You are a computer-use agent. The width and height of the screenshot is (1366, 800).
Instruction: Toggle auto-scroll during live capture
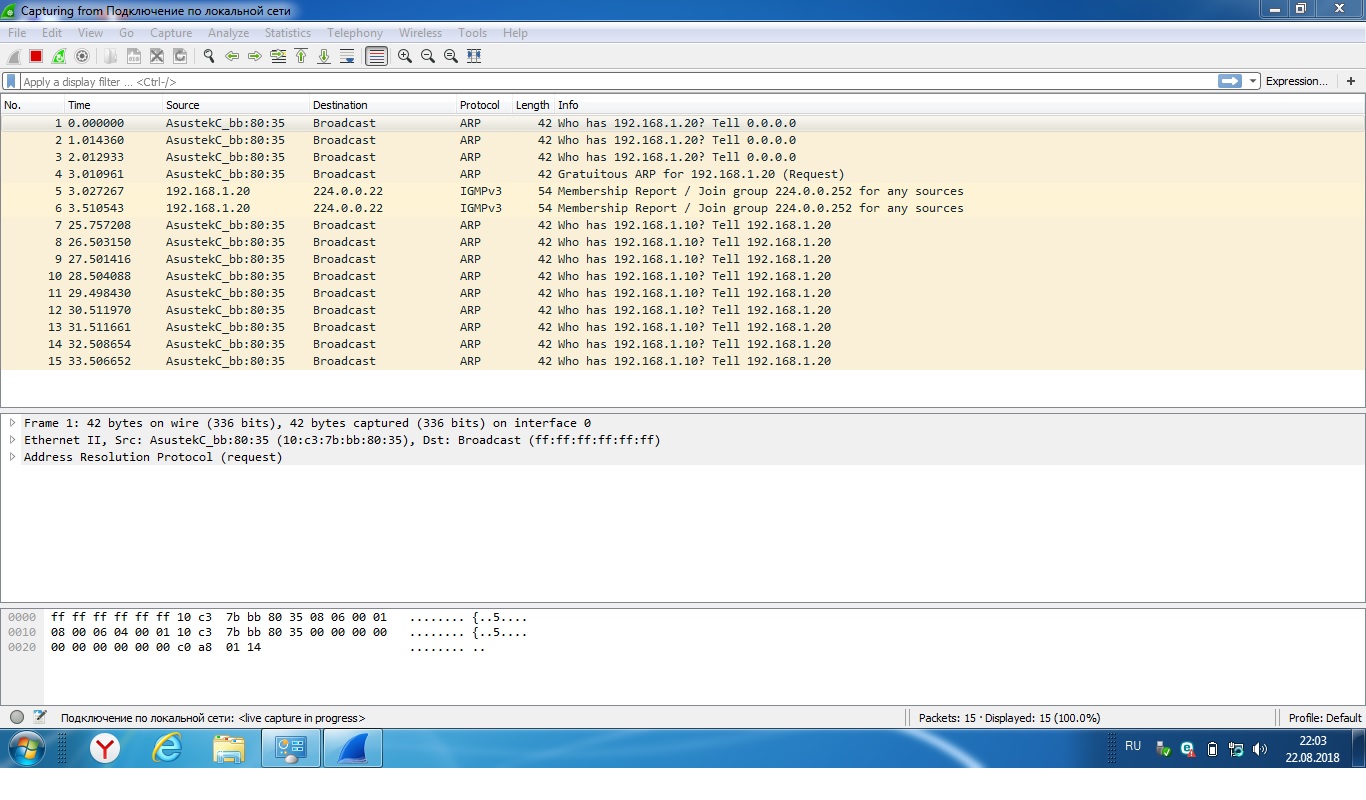pyautogui.click(x=347, y=56)
